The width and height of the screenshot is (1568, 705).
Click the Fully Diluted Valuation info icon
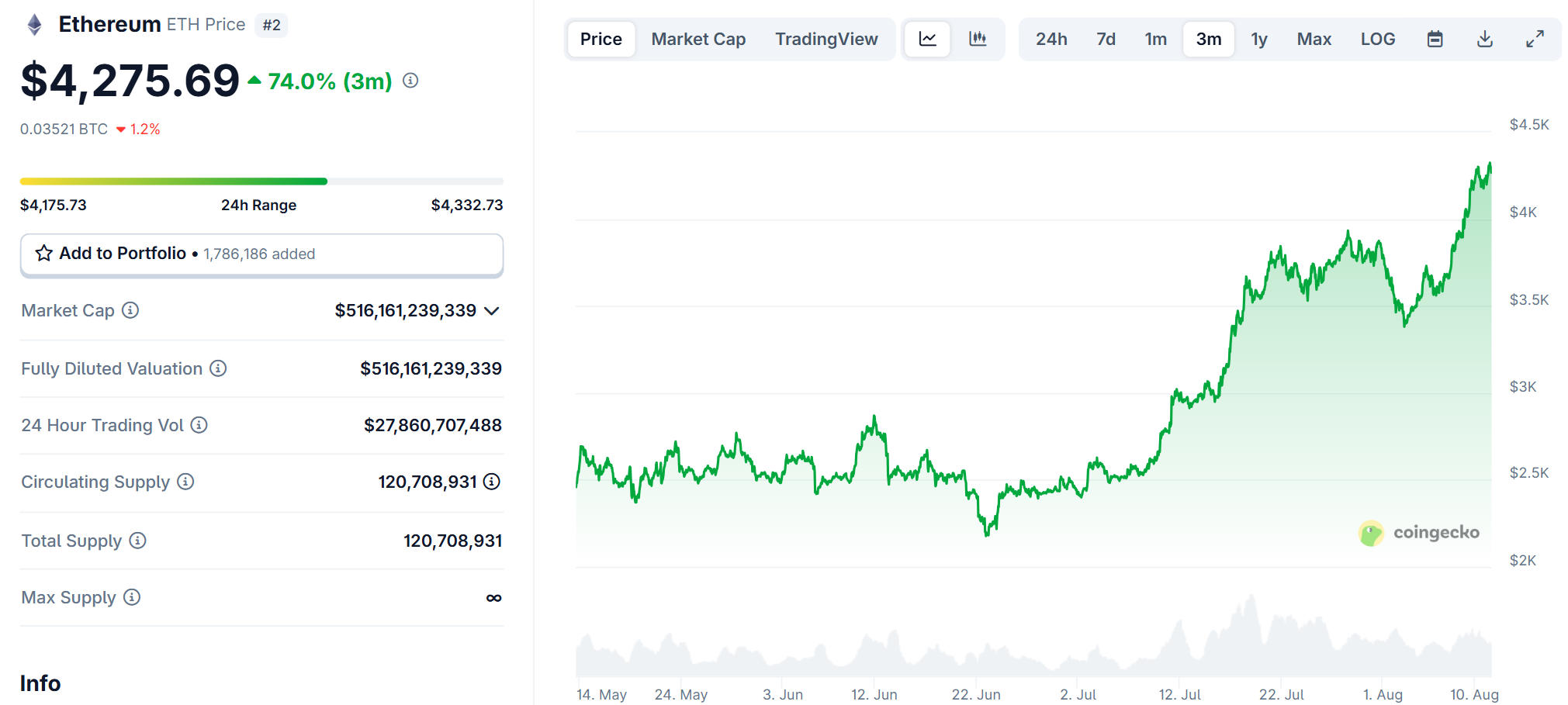point(218,368)
